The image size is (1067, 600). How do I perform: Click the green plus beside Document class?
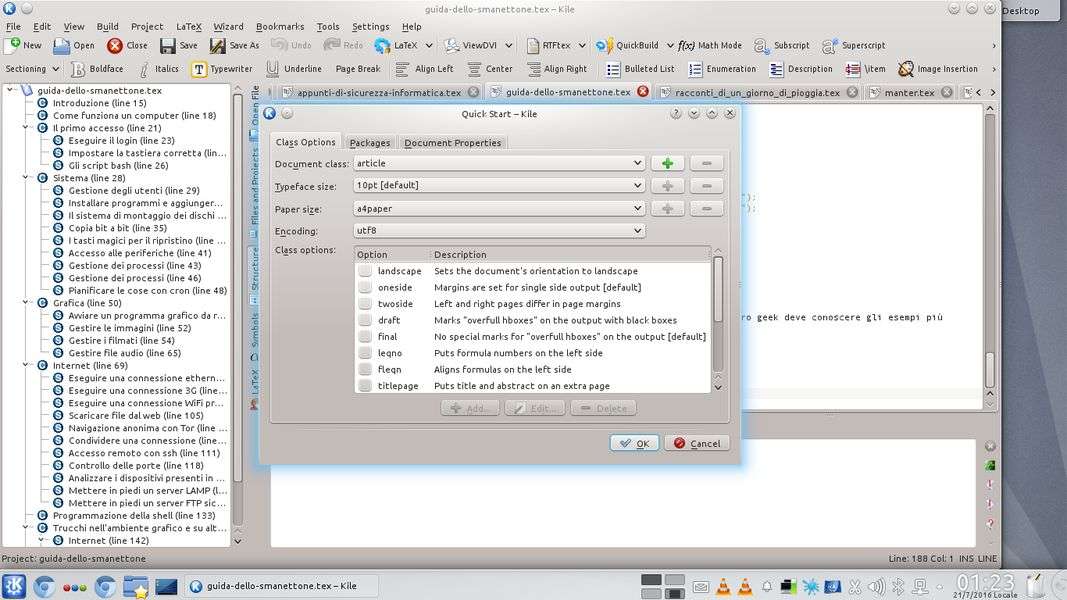click(667, 163)
